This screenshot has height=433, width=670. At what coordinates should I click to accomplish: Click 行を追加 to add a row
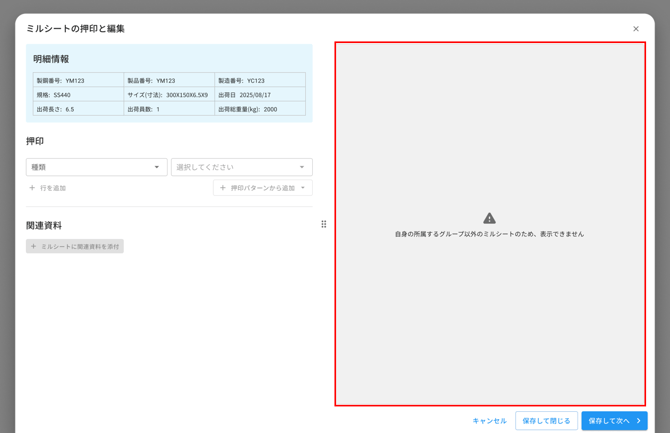(47, 188)
